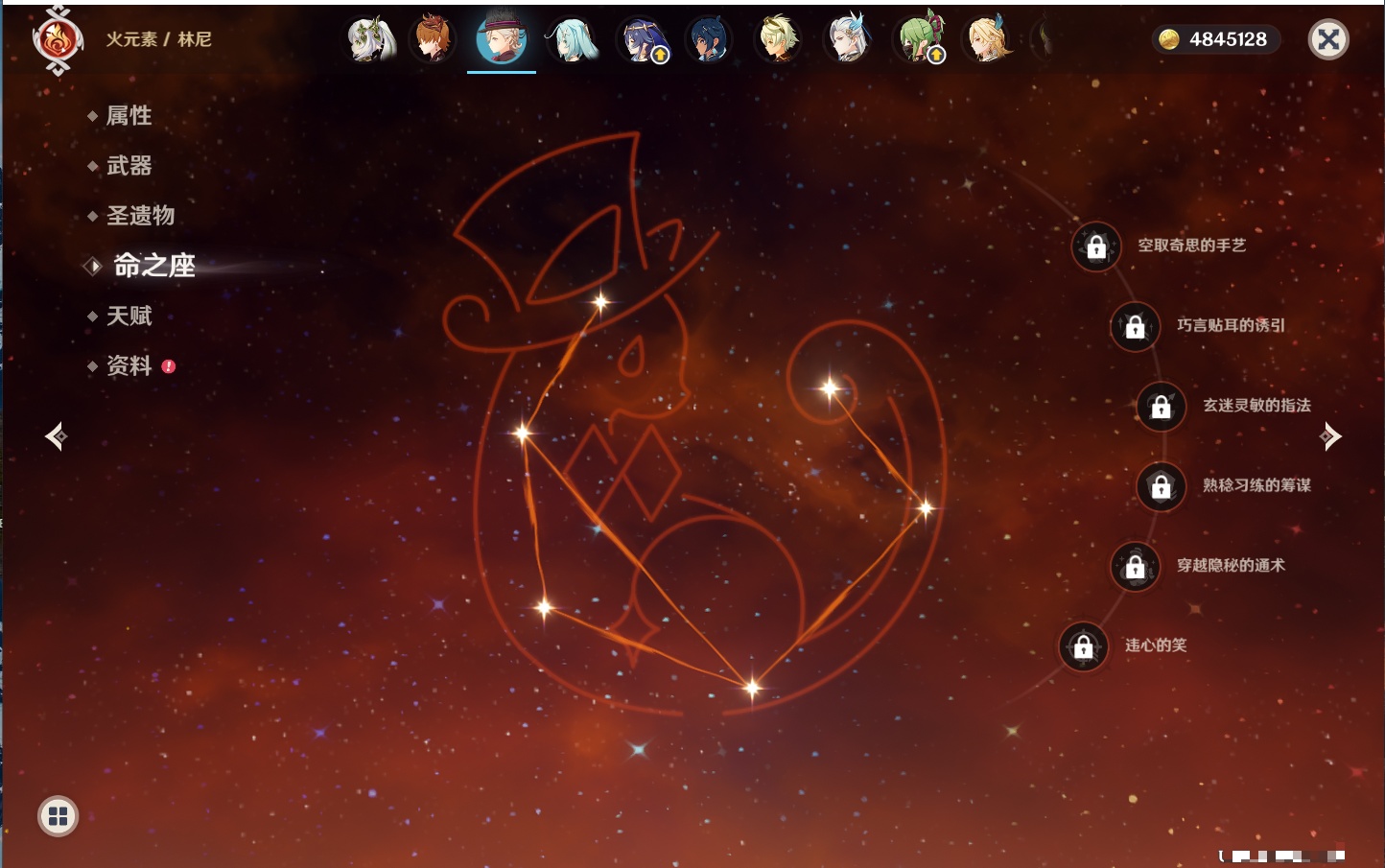Select the green-haired masked avatar
Image resolution: width=1385 pixels, height=868 pixels.
click(919, 39)
